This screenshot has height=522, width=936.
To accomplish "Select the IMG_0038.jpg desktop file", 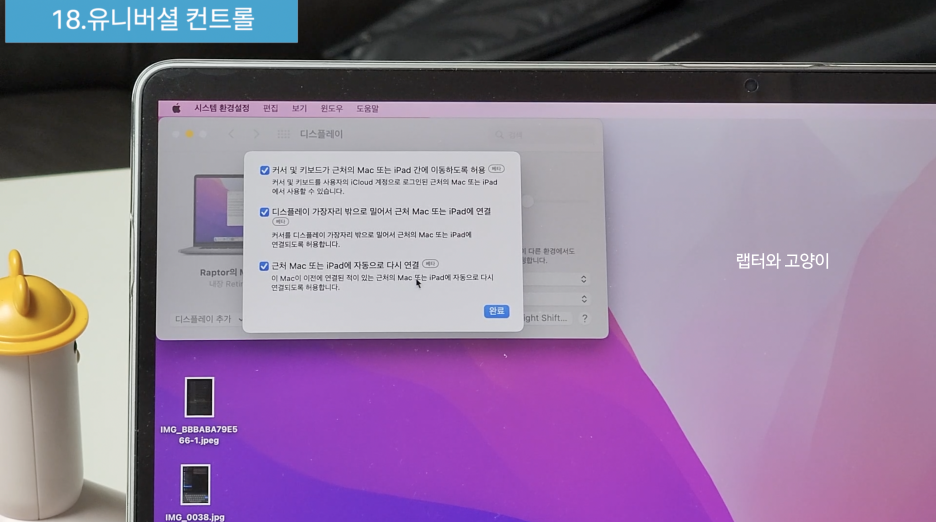I will tap(195, 493).
